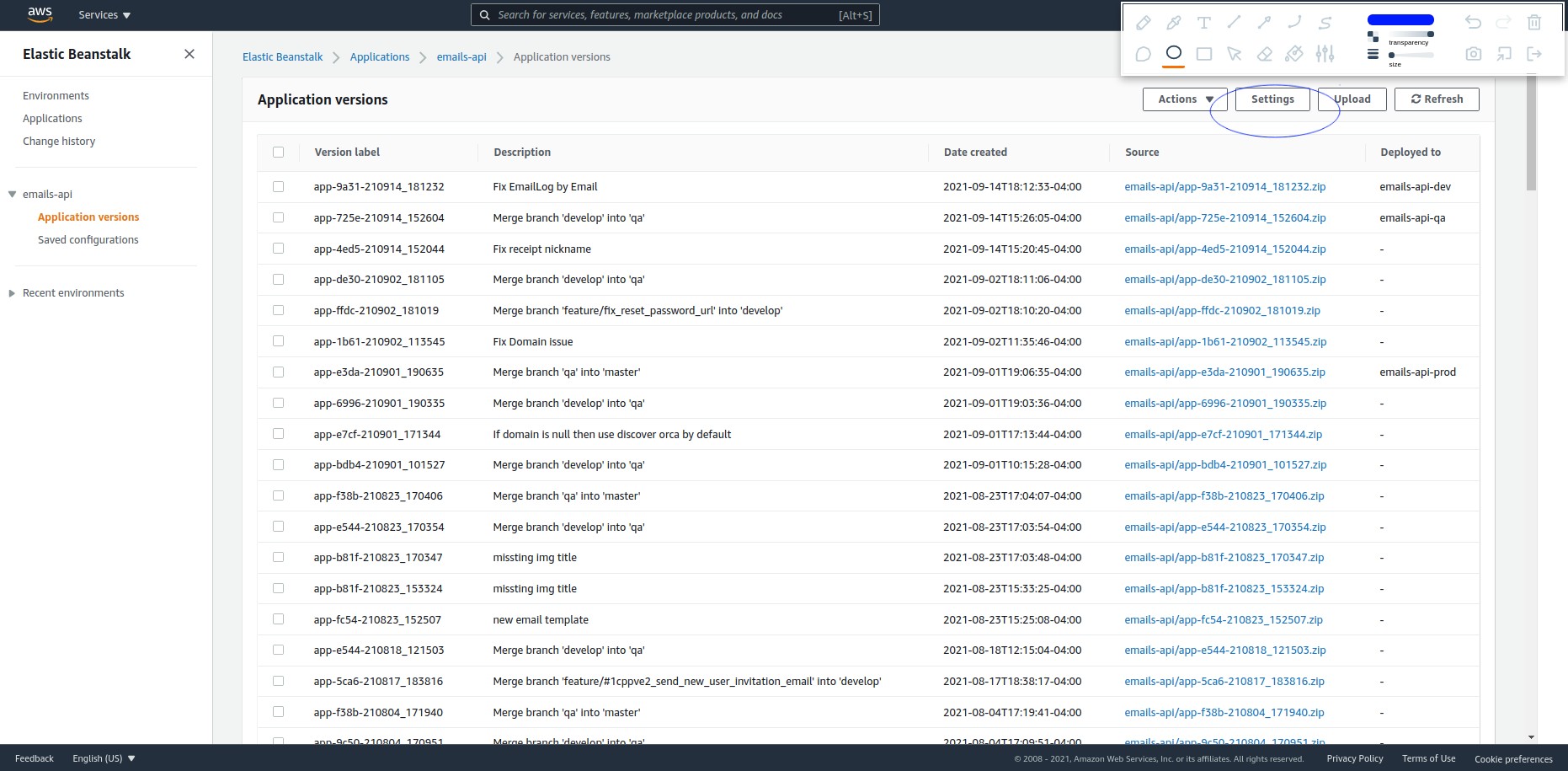Download emails-api/app-9a31-210914_181232.zip source

click(x=1225, y=187)
